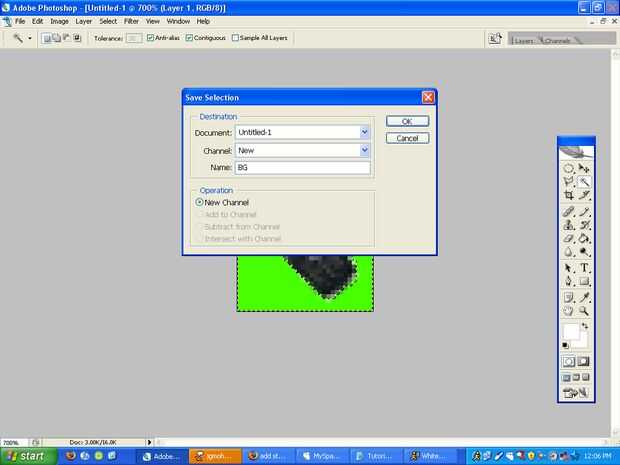Image resolution: width=620 pixels, height=465 pixels.
Task: Cancel the Save Selection dialog
Action: click(x=407, y=138)
